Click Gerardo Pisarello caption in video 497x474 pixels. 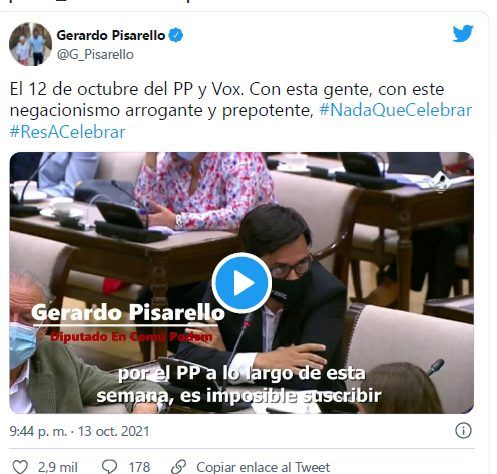[x=128, y=313]
